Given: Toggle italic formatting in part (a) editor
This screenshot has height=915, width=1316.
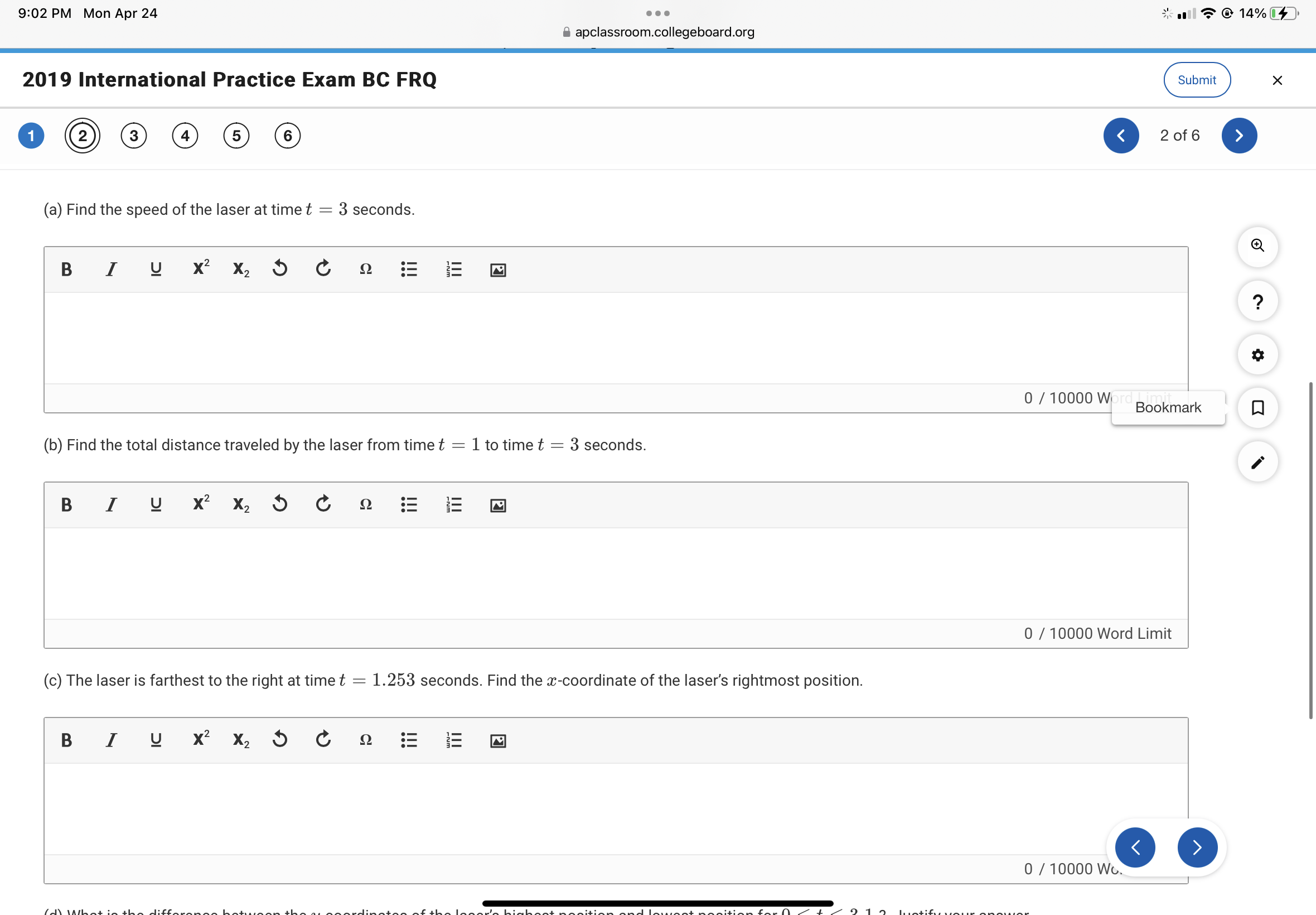Looking at the screenshot, I should click(111, 269).
